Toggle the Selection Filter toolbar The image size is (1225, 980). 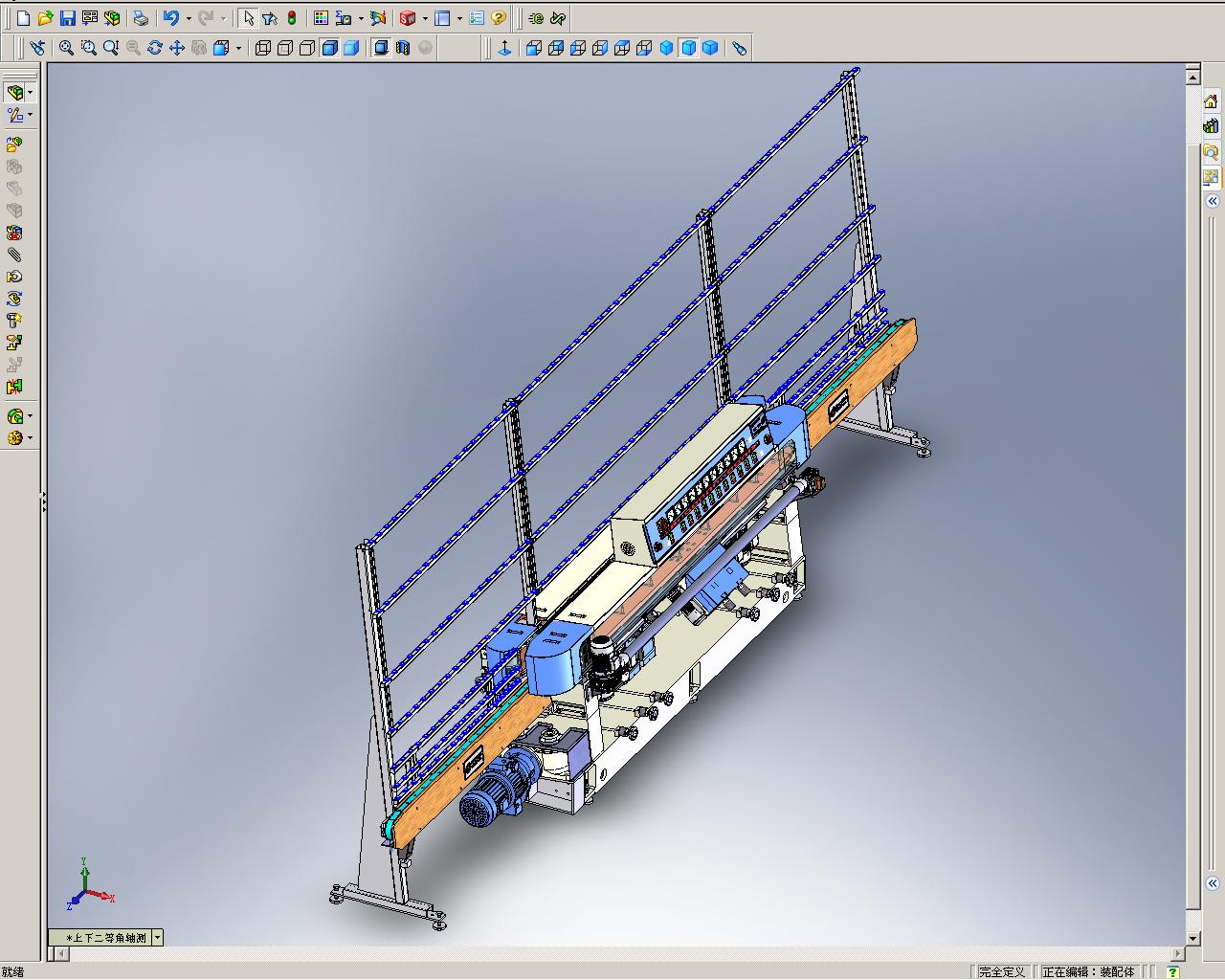[270, 18]
